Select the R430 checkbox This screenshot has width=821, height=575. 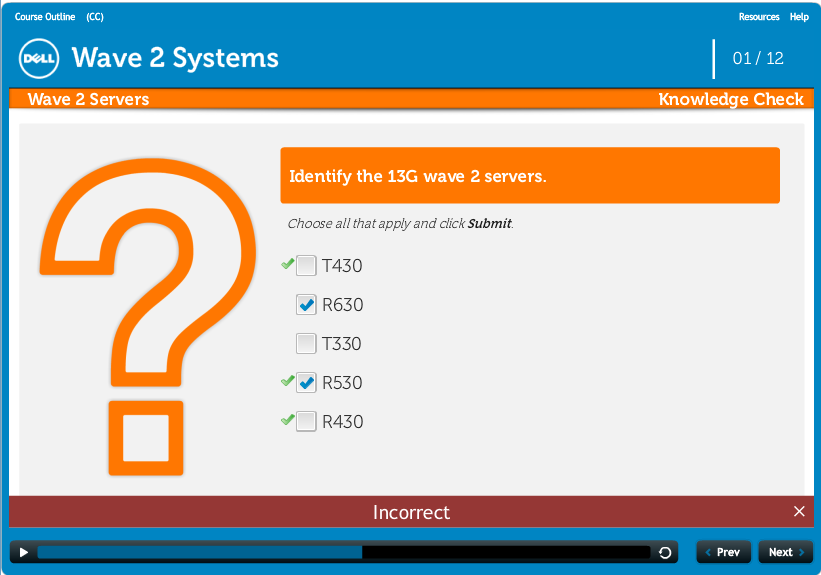306,422
